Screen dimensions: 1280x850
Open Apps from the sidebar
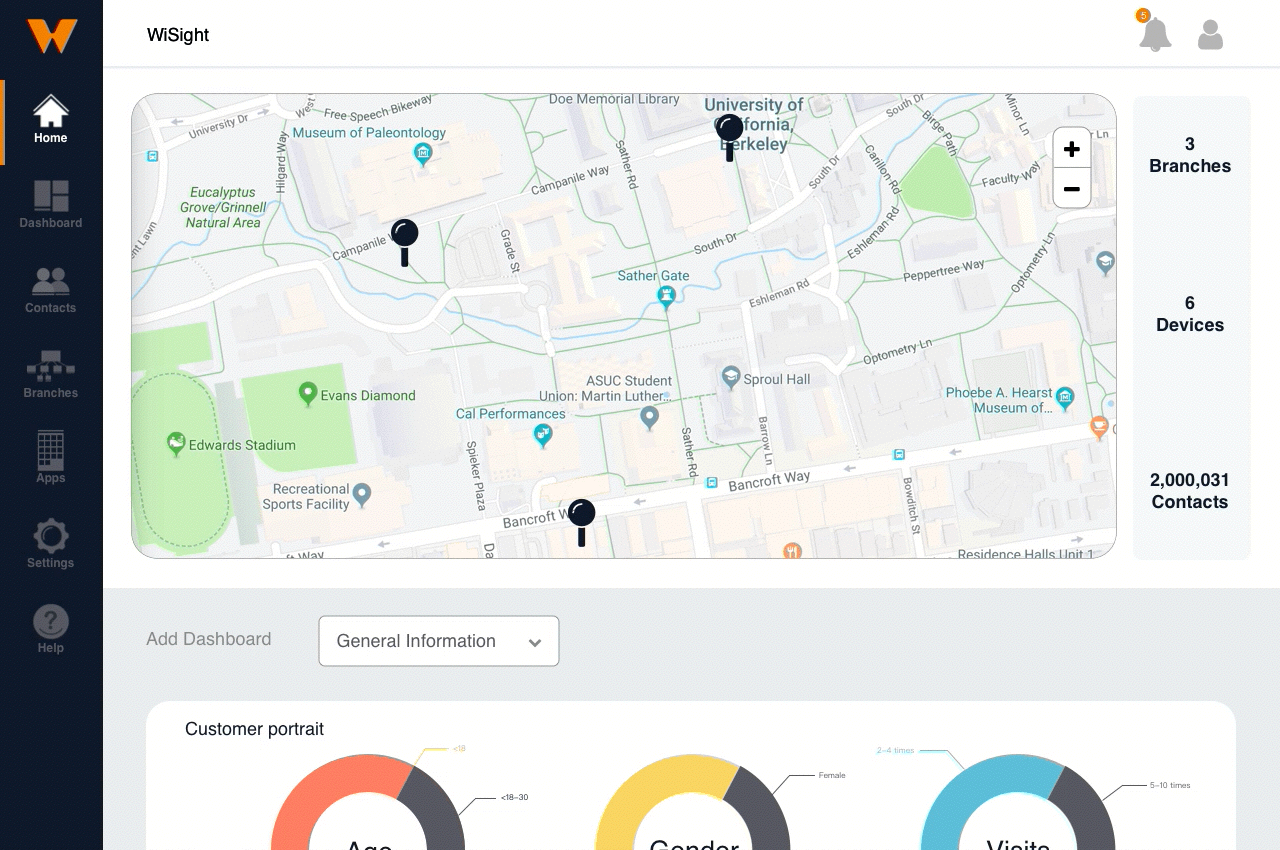pos(51,458)
